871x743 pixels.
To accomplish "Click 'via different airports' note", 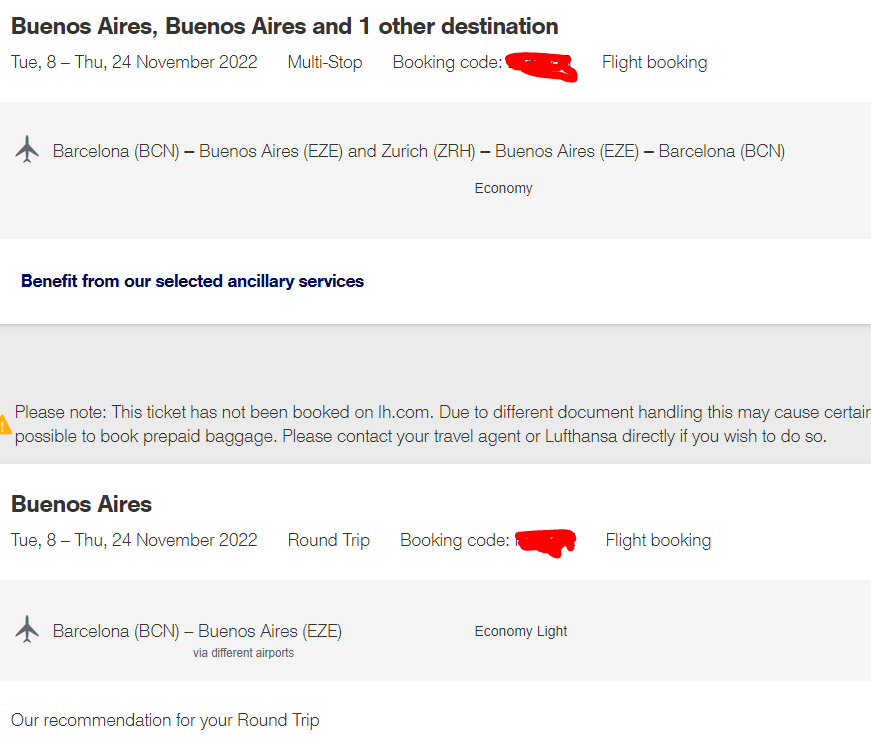I will point(243,653).
